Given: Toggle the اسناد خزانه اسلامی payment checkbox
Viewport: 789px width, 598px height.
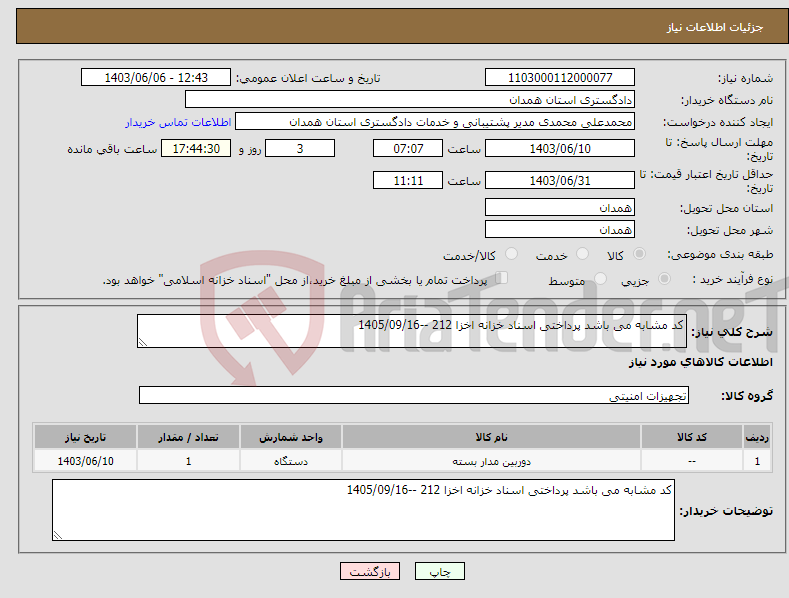Looking at the screenshot, I should tap(502, 278).
